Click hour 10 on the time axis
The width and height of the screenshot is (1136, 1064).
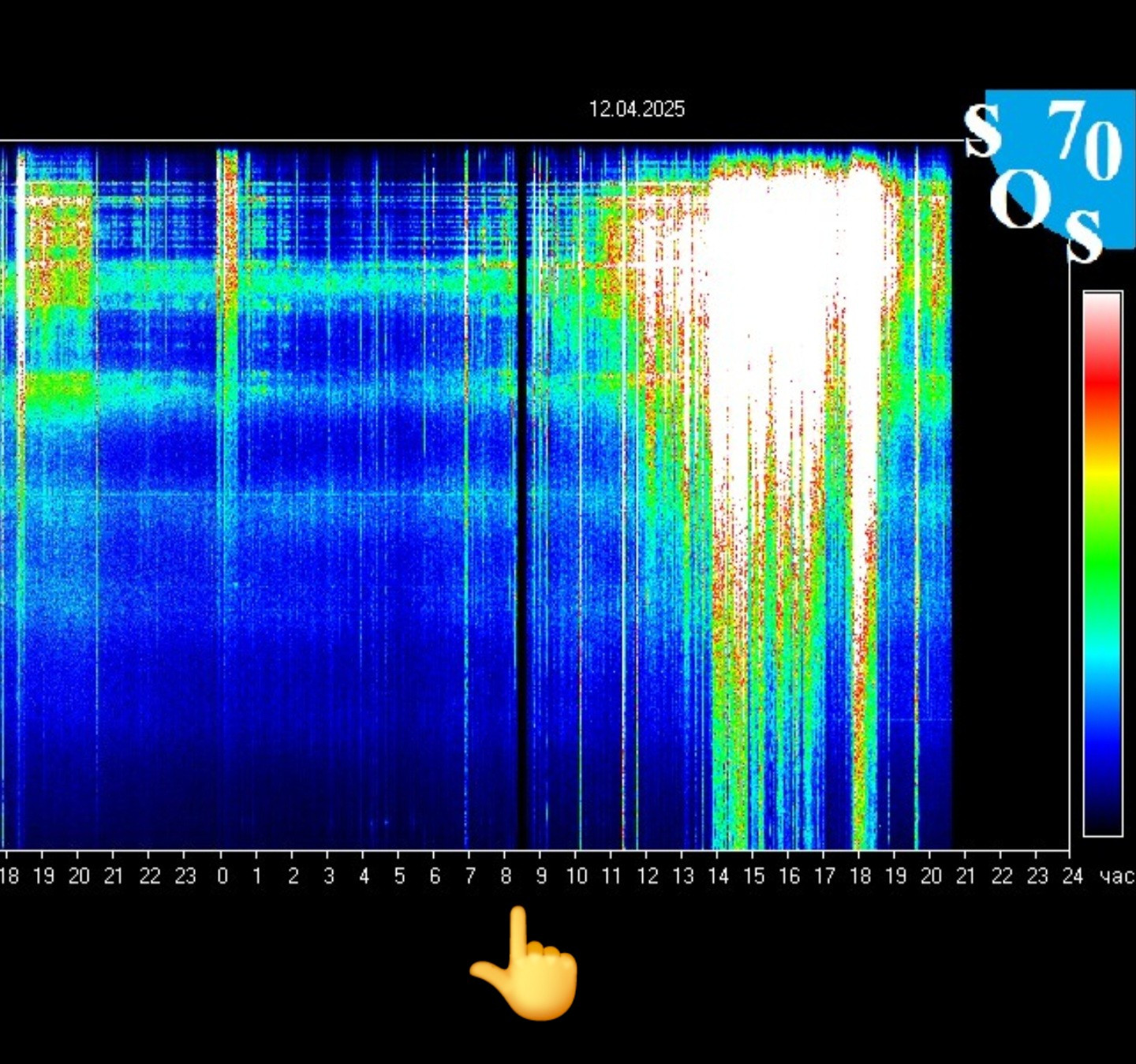click(x=577, y=876)
